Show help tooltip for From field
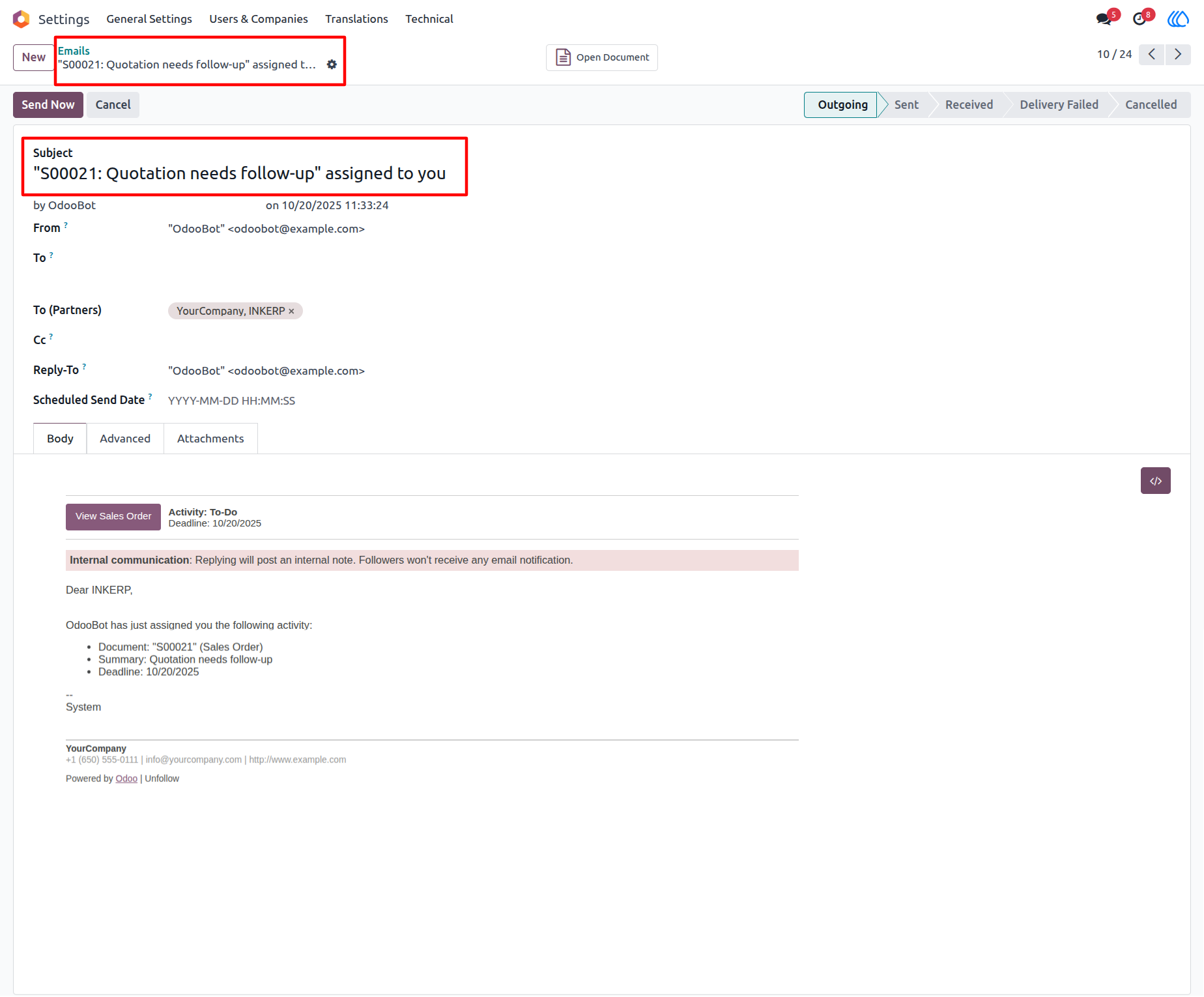 point(66,225)
